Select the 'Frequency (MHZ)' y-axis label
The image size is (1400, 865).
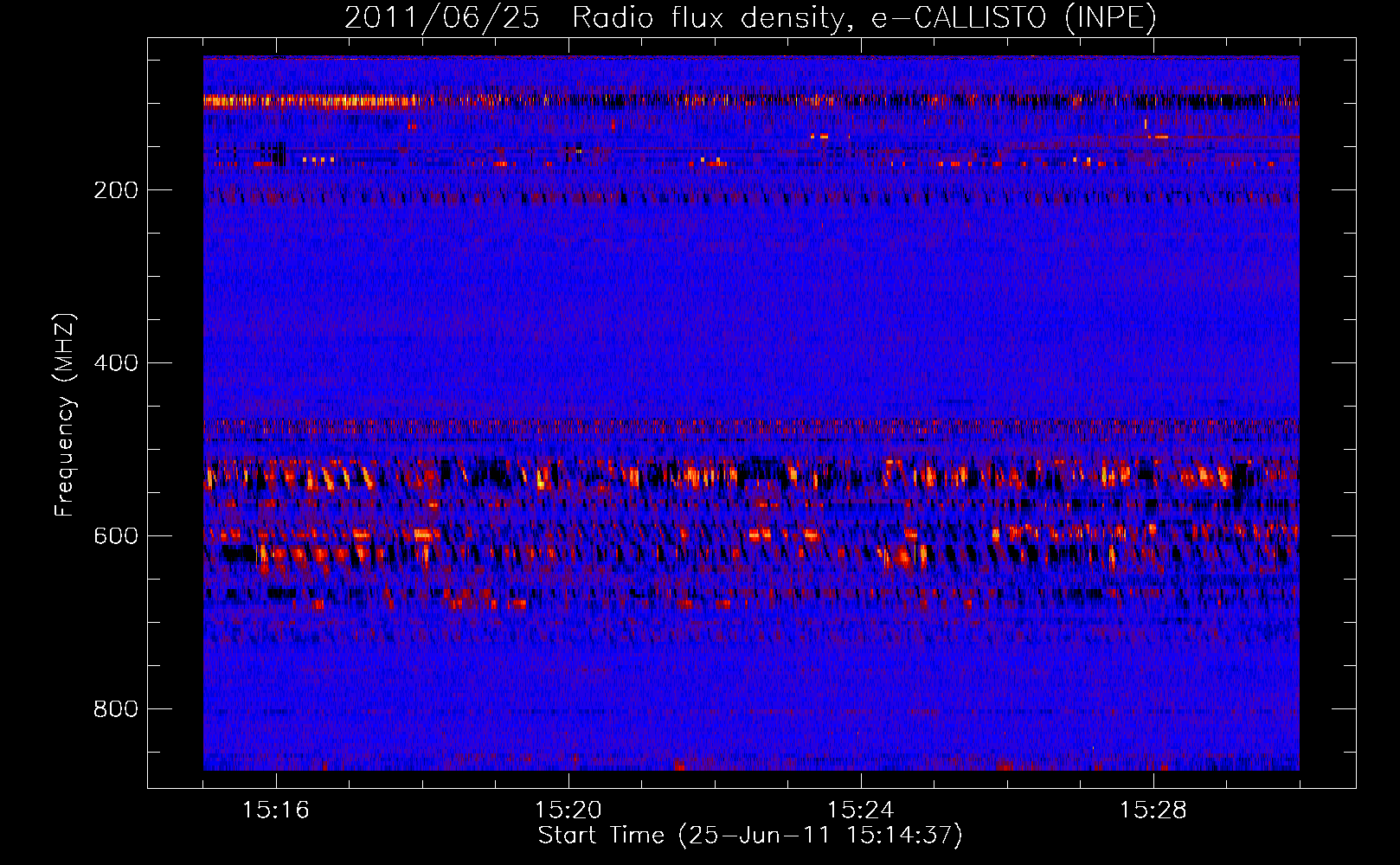pos(65,415)
